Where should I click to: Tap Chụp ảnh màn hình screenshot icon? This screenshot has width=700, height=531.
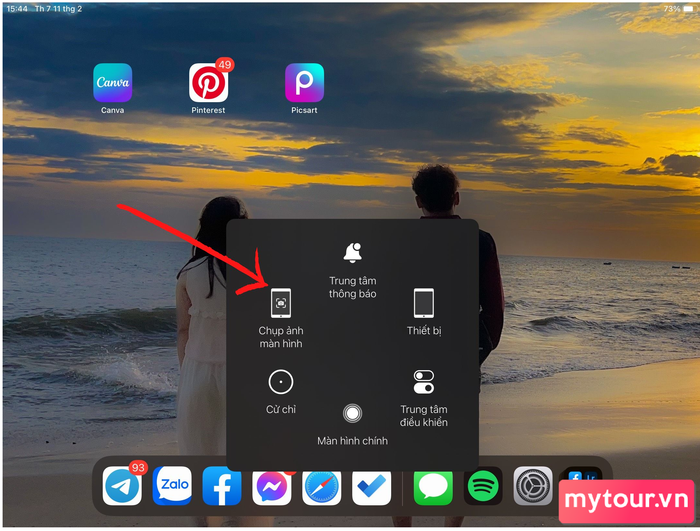281,303
